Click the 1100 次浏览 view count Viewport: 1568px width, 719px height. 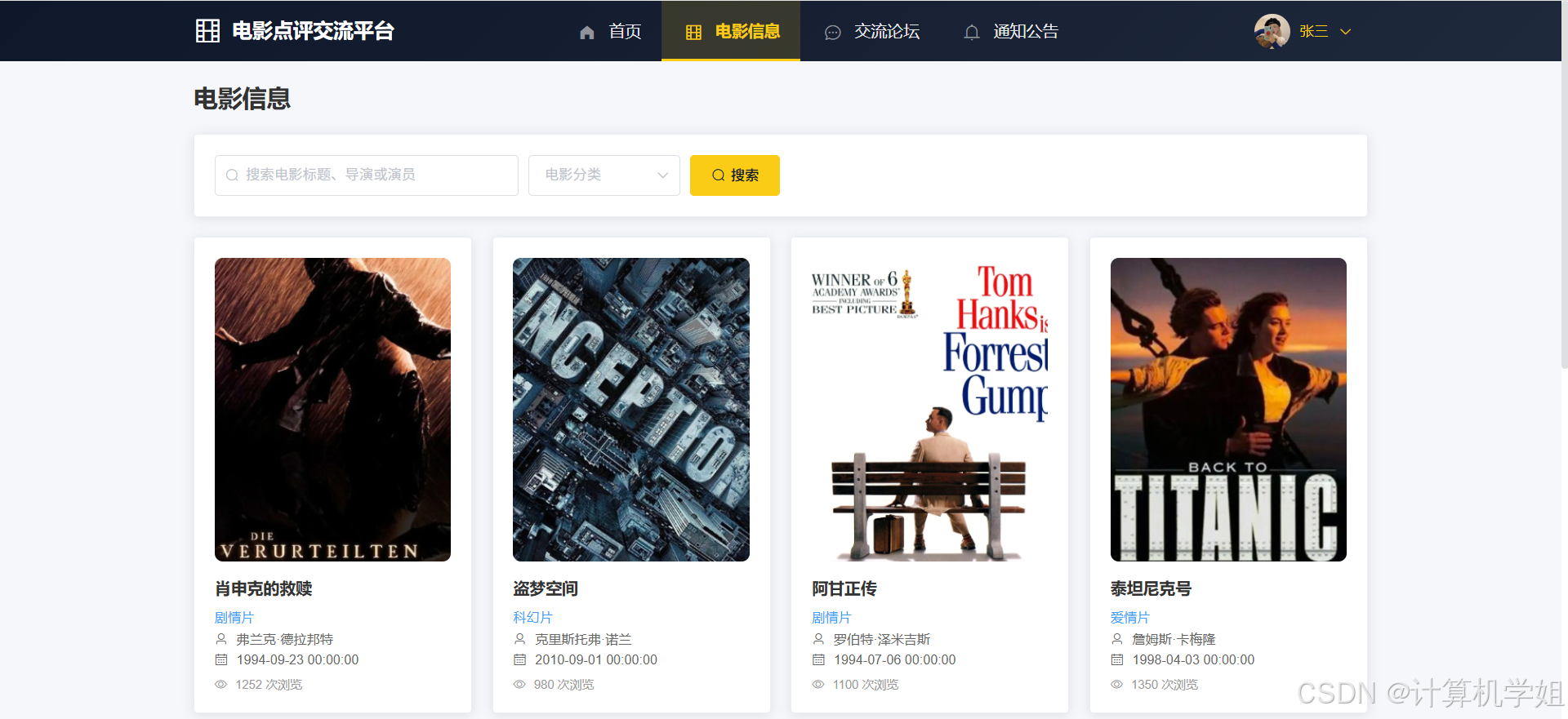click(866, 685)
